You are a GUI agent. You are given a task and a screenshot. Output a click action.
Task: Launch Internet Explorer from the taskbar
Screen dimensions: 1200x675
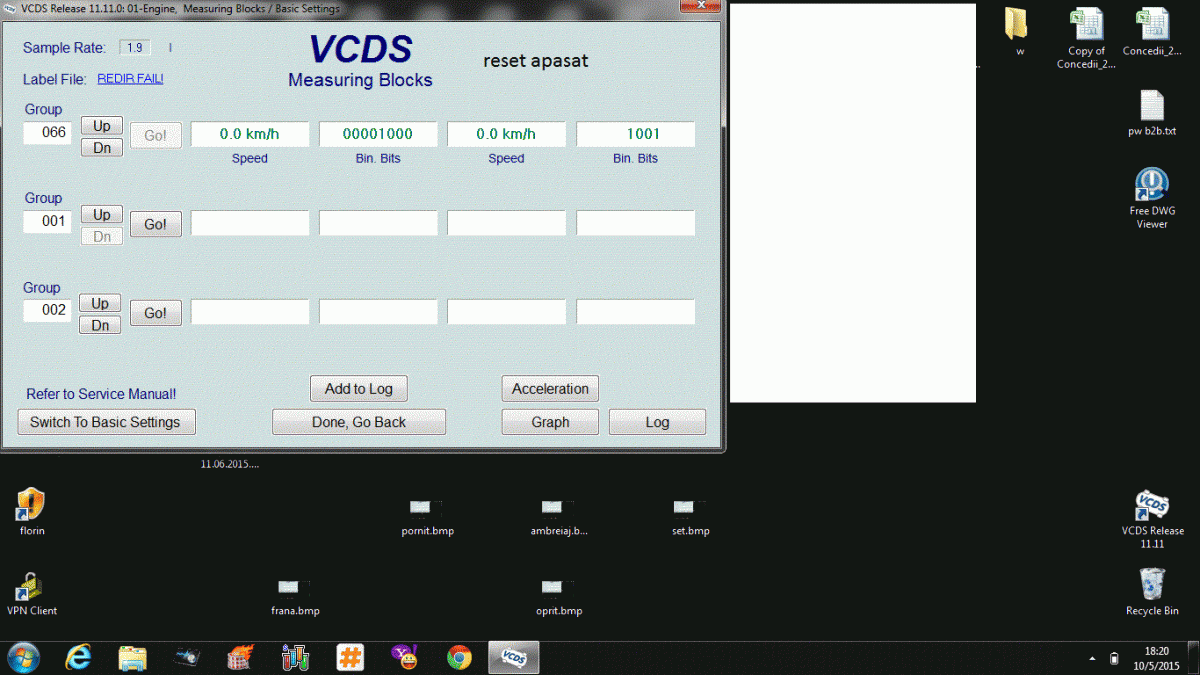[78, 657]
